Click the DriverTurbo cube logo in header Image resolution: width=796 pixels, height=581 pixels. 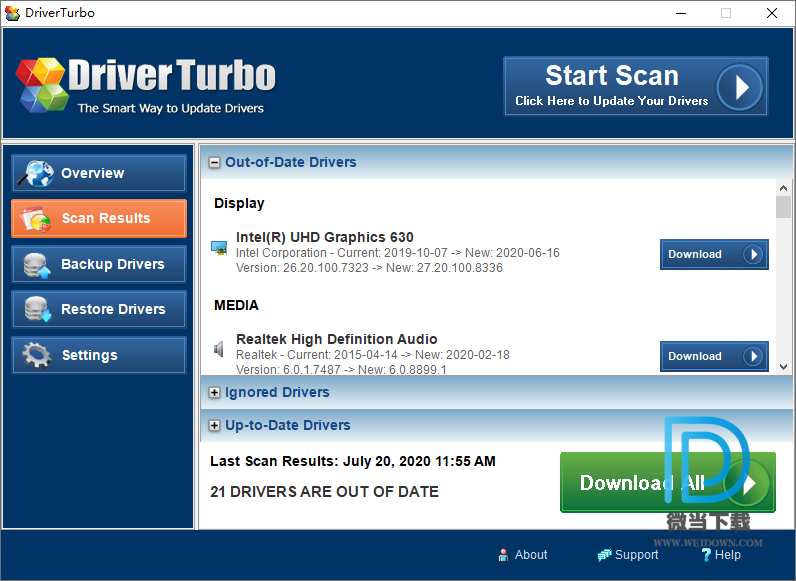pyautogui.click(x=43, y=85)
